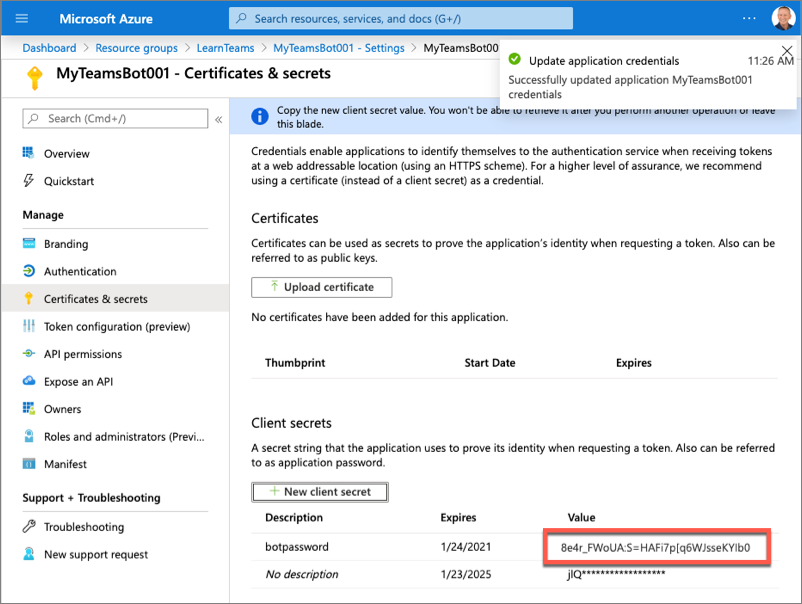Open the Quickstart page
The width and height of the screenshot is (802, 604).
point(69,181)
